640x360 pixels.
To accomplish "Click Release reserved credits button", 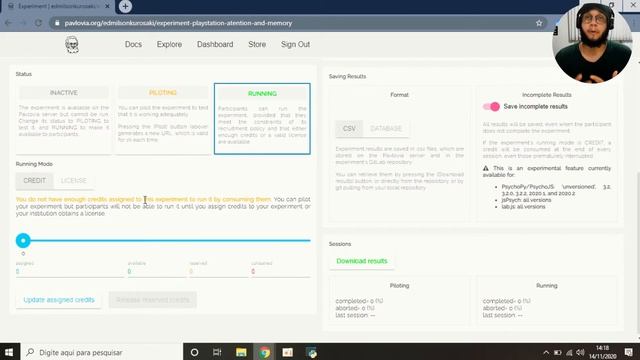I will [153, 300].
